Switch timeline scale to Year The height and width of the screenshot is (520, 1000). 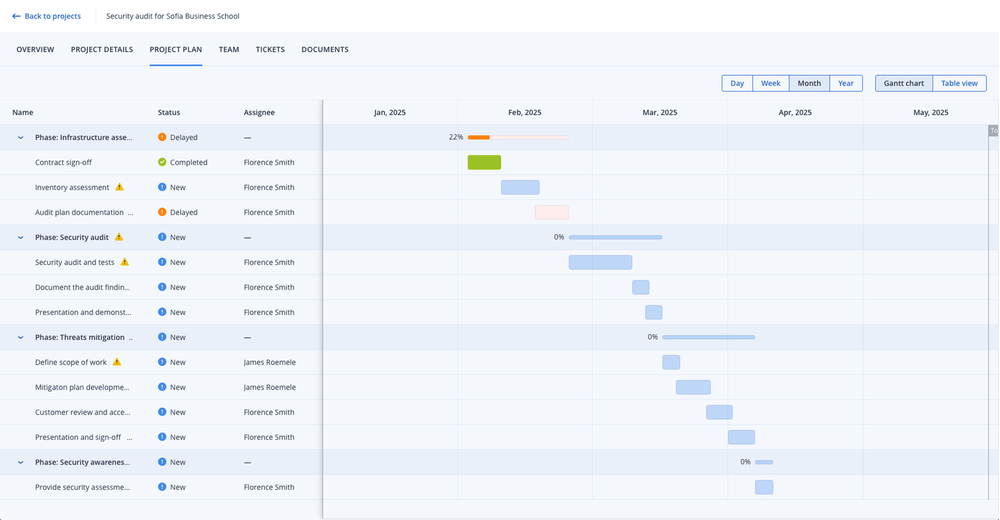[846, 83]
